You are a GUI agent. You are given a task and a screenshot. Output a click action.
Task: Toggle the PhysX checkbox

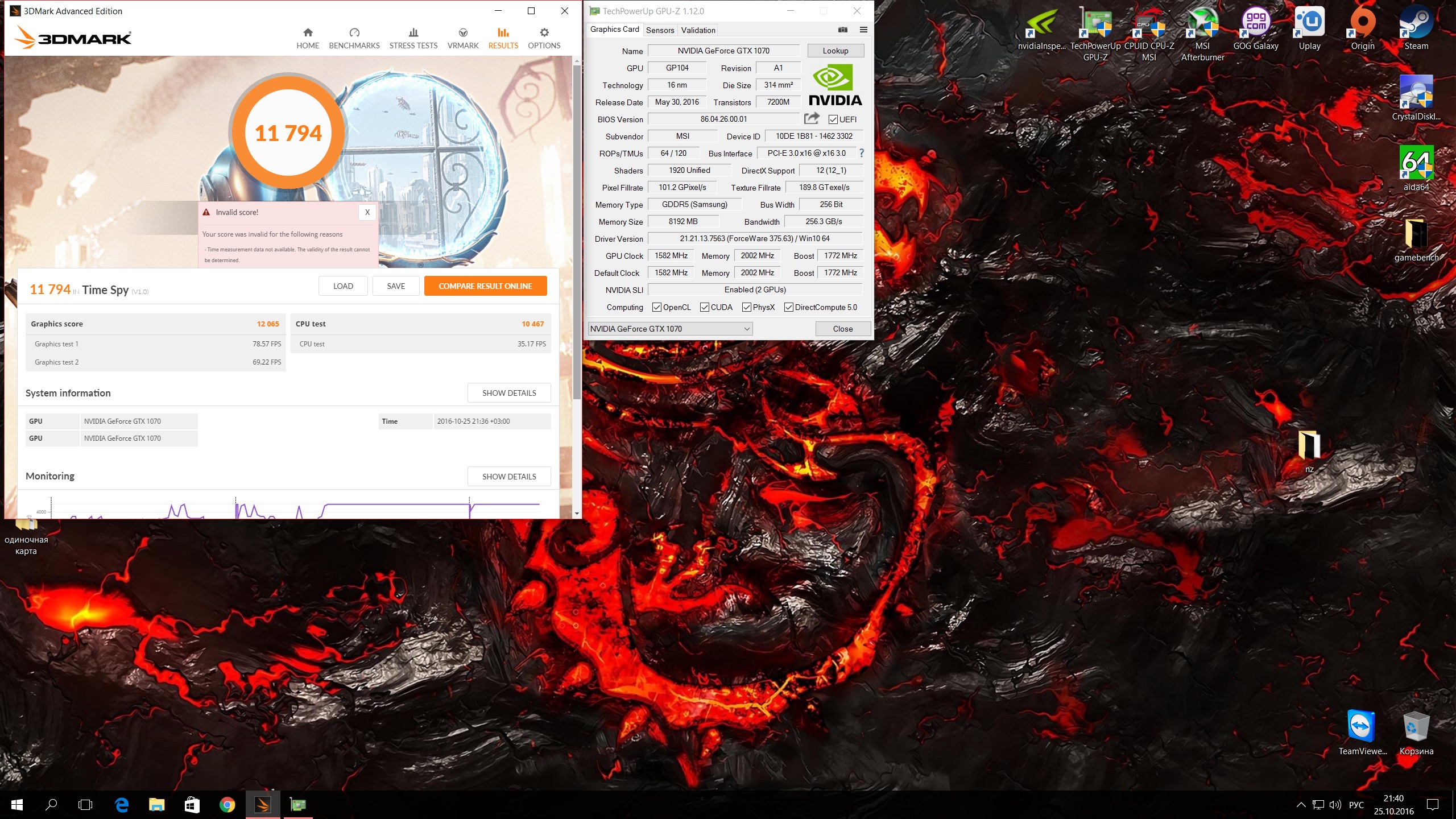tap(747, 307)
